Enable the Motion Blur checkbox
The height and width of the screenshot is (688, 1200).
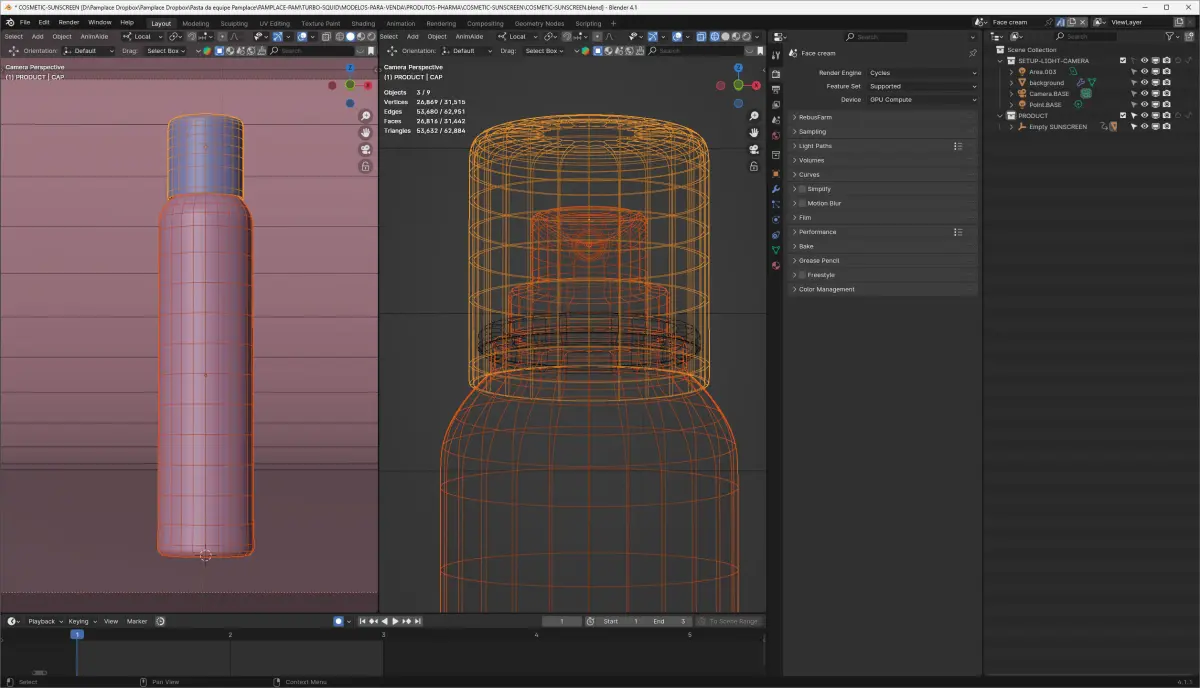pyautogui.click(x=802, y=203)
